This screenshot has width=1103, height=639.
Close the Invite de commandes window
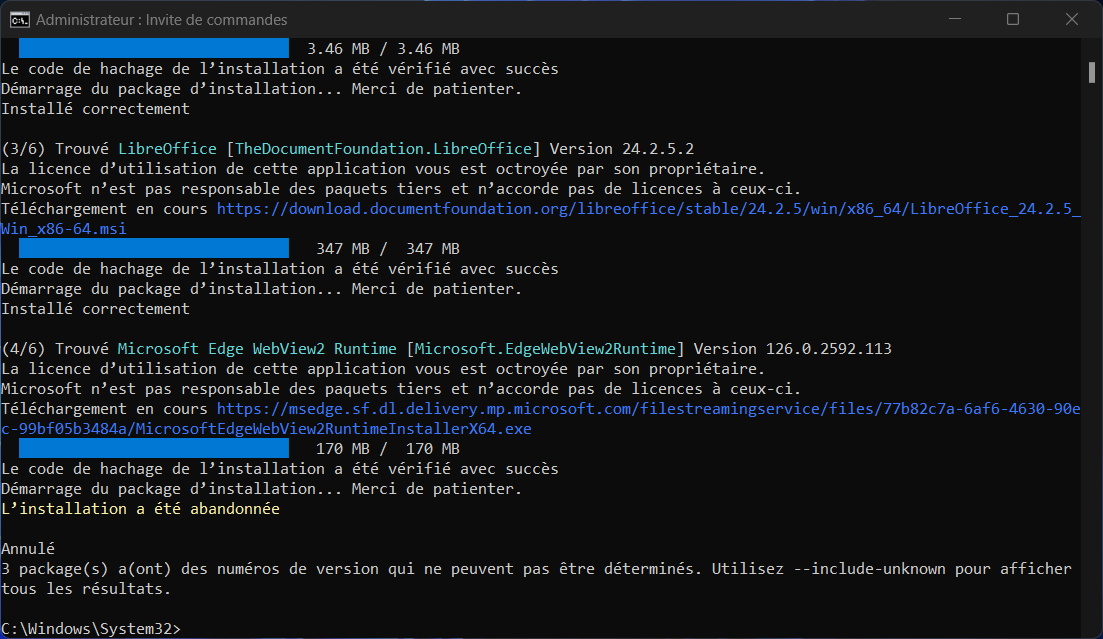click(x=1071, y=19)
